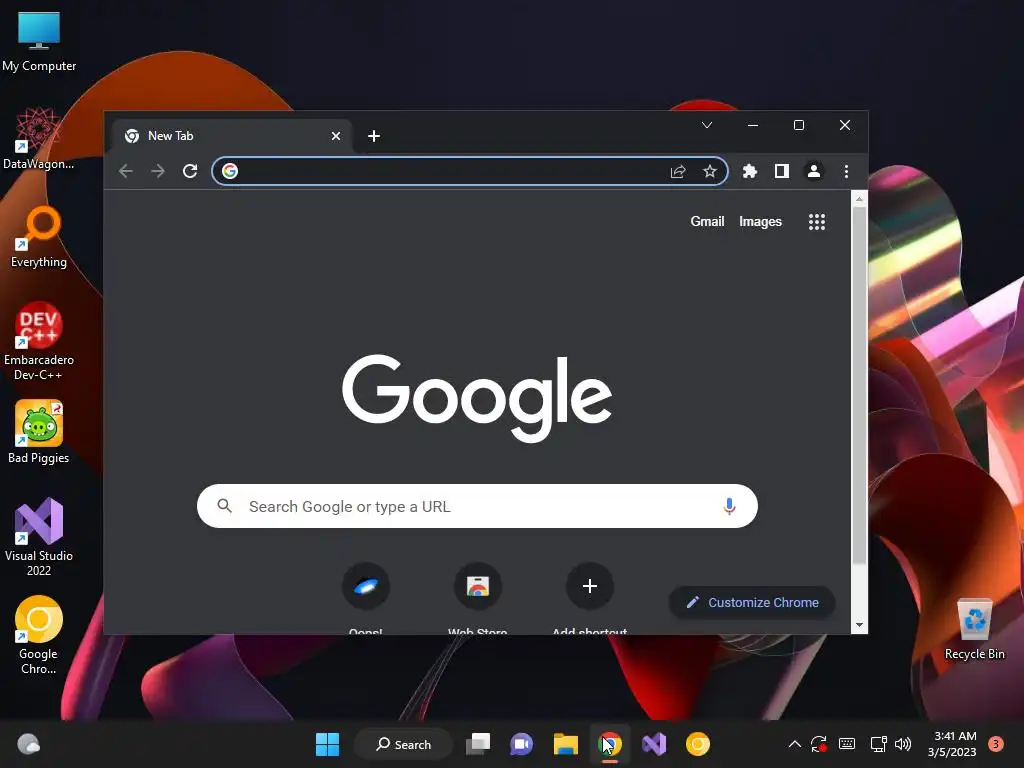
Task: Select Visual Studio 2022 desktop icon
Action: pyautogui.click(x=39, y=537)
